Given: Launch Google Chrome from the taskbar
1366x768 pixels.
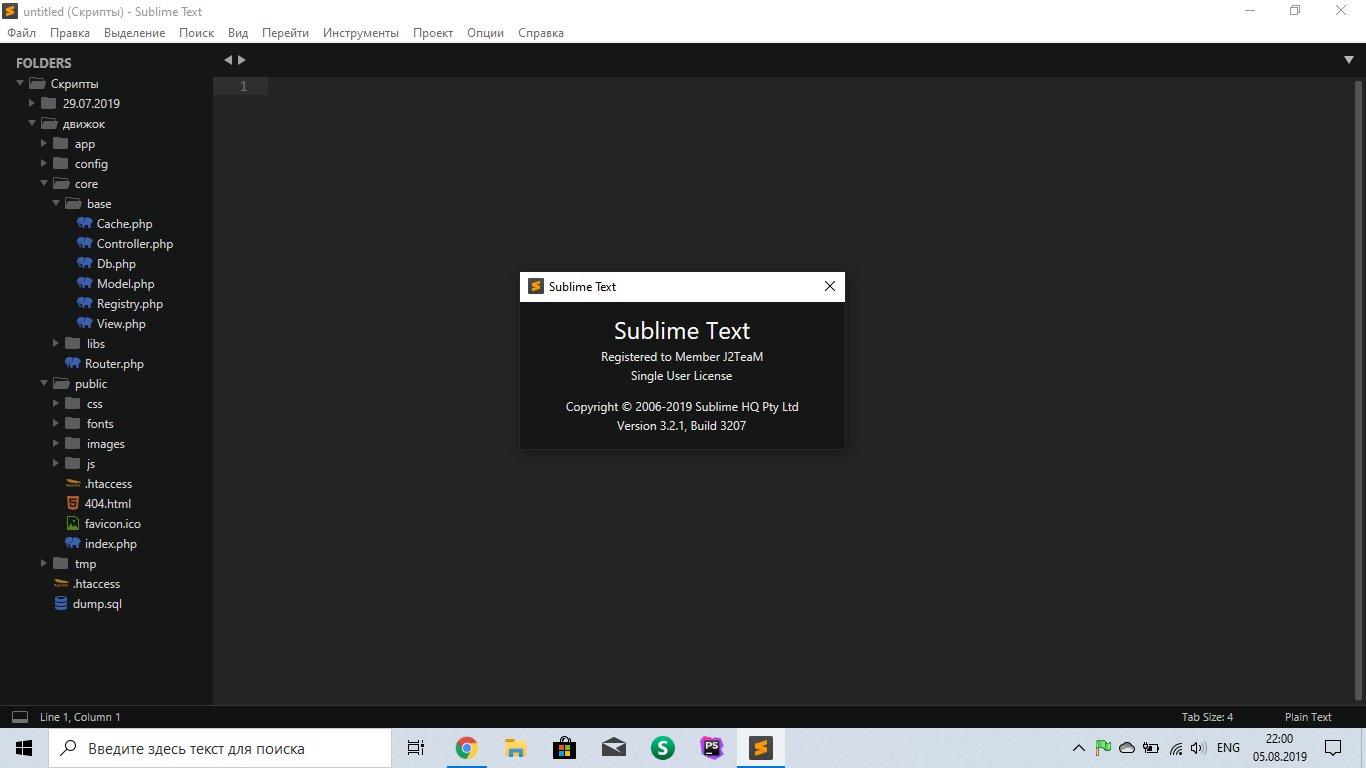Looking at the screenshot, I should (x=466, y=748).
